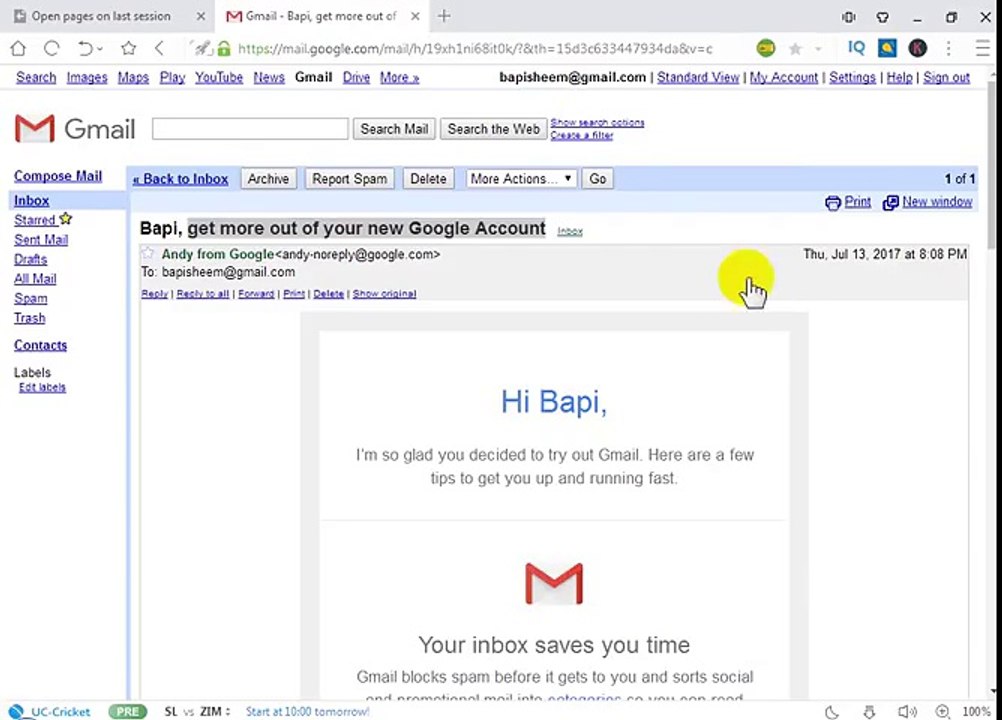Click the Reply link in message
Screen dimensions: 1002x720
pos(155,294)
